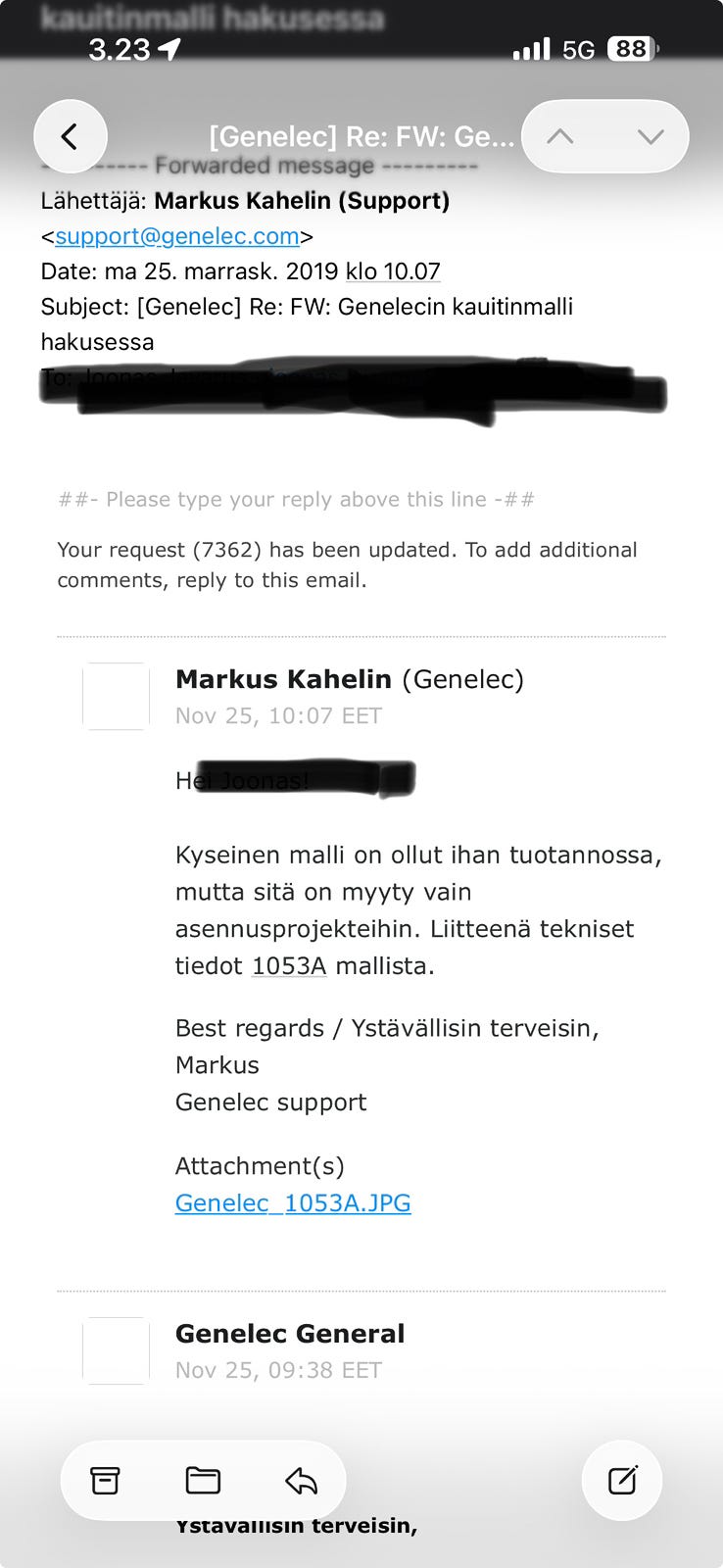Move message with the folder icon
723x1568 pixels.
[203, 1480]
